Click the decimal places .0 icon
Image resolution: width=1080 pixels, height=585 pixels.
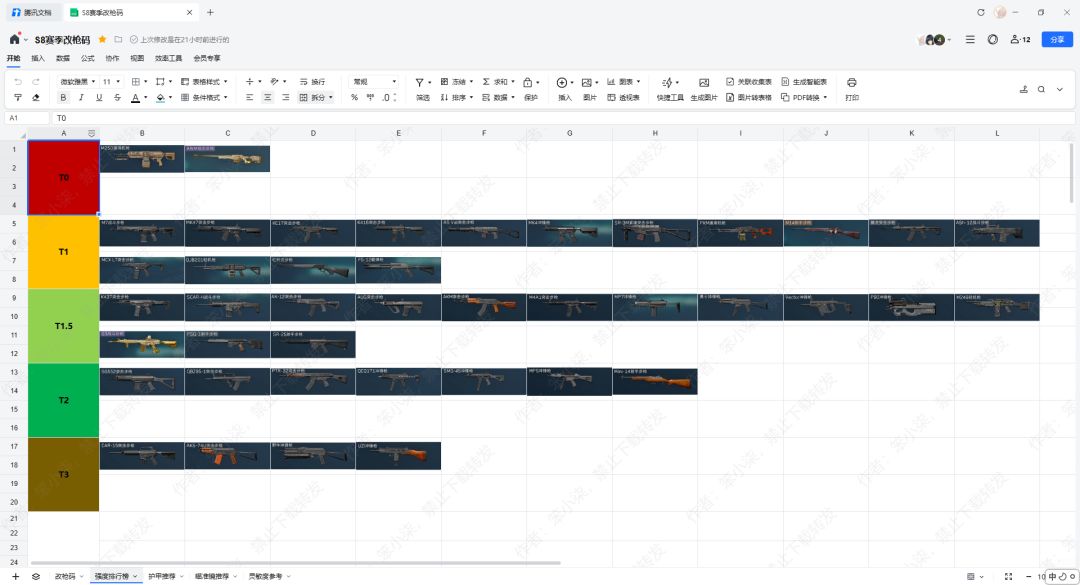point(387,97)
